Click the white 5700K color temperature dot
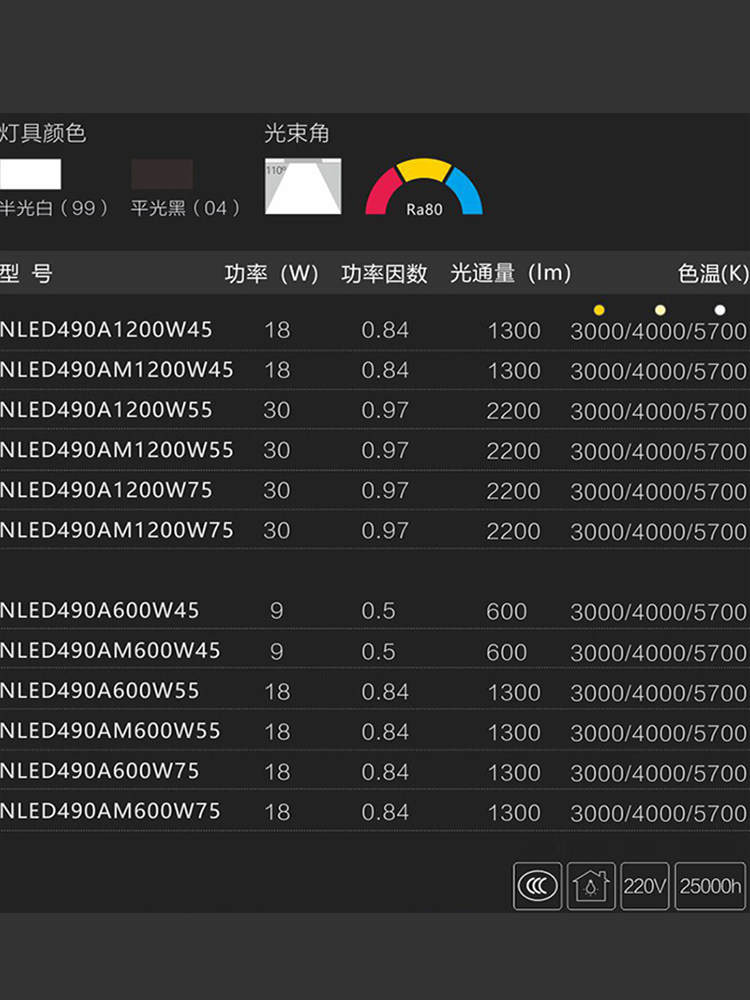This screenshot has height=1000, width=750. coord(719,309)
